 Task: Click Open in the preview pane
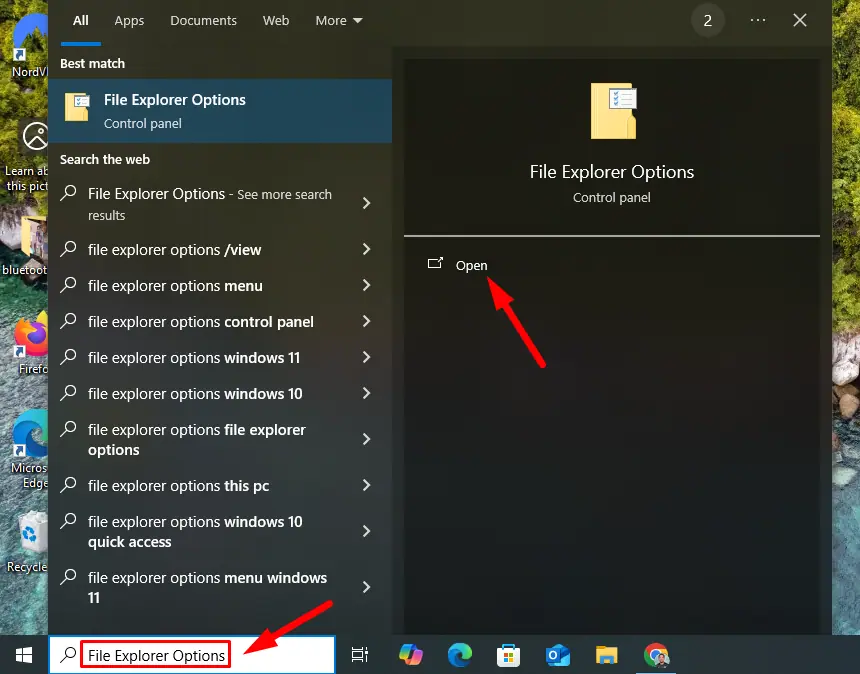point(471,265)
